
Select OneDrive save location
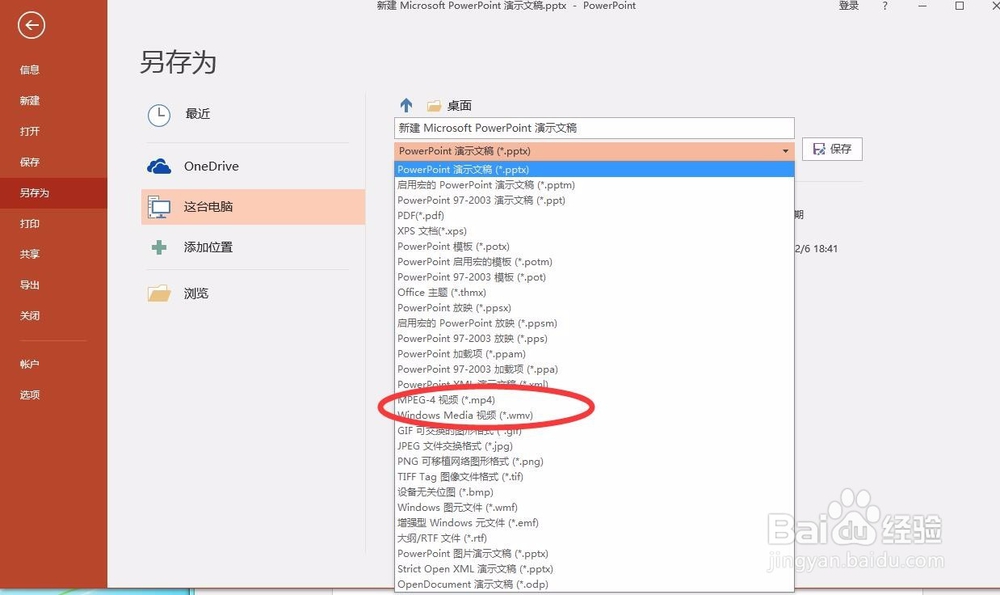click(253, 166)
